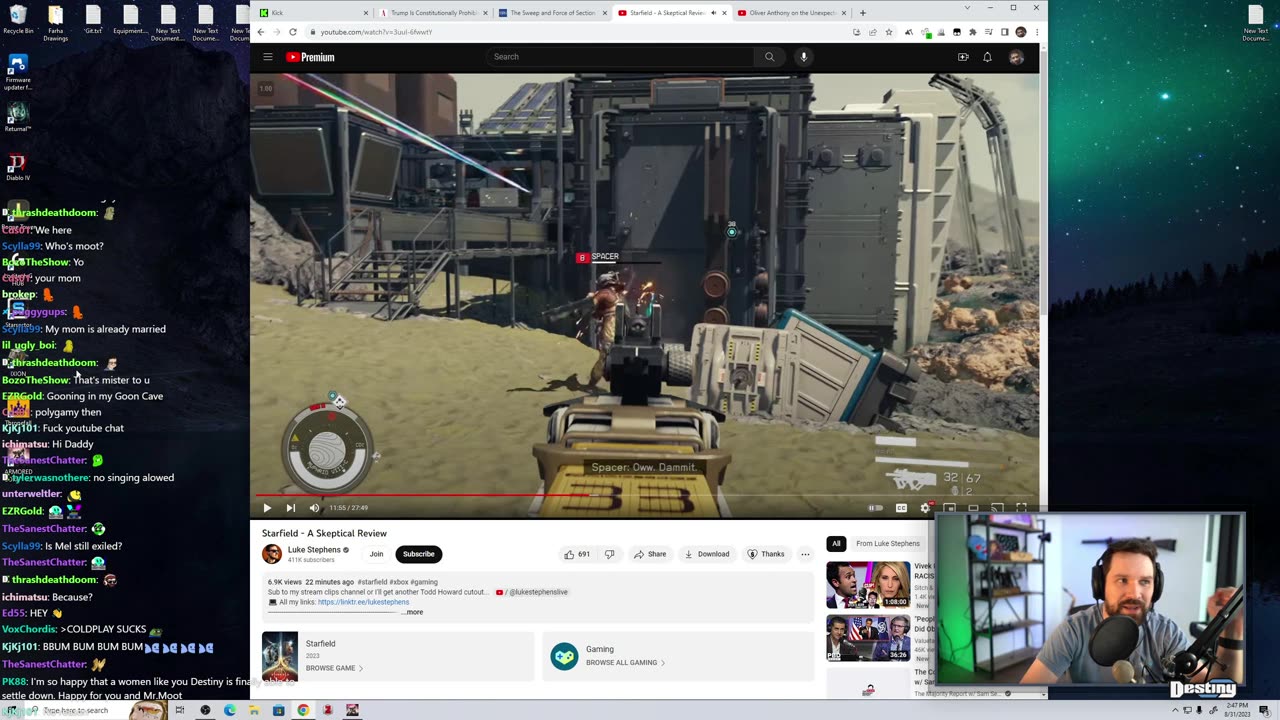The width and height of the screenshot is (1280, 720).
Task: Open the 1:08:00 recommended video thumbnail
Action: tap(867, 585)
